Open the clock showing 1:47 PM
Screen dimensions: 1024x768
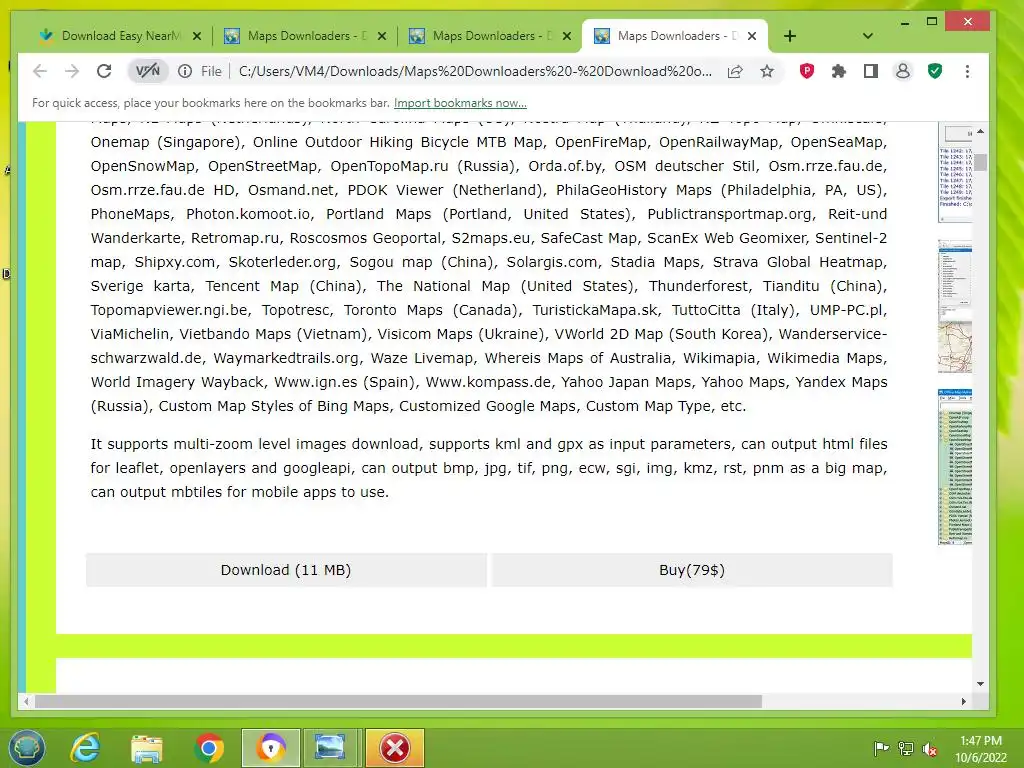(x=980, y=749)
